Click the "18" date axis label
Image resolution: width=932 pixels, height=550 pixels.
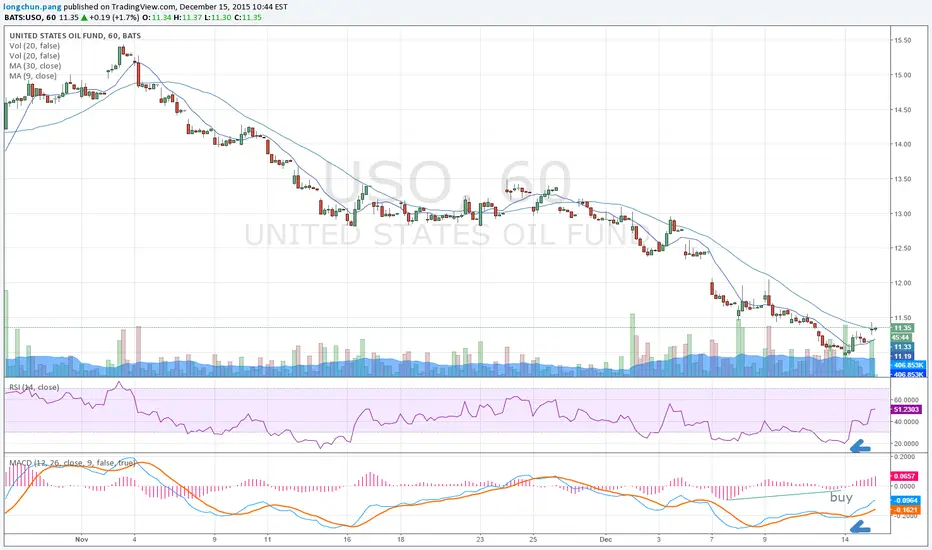(401, 540)
